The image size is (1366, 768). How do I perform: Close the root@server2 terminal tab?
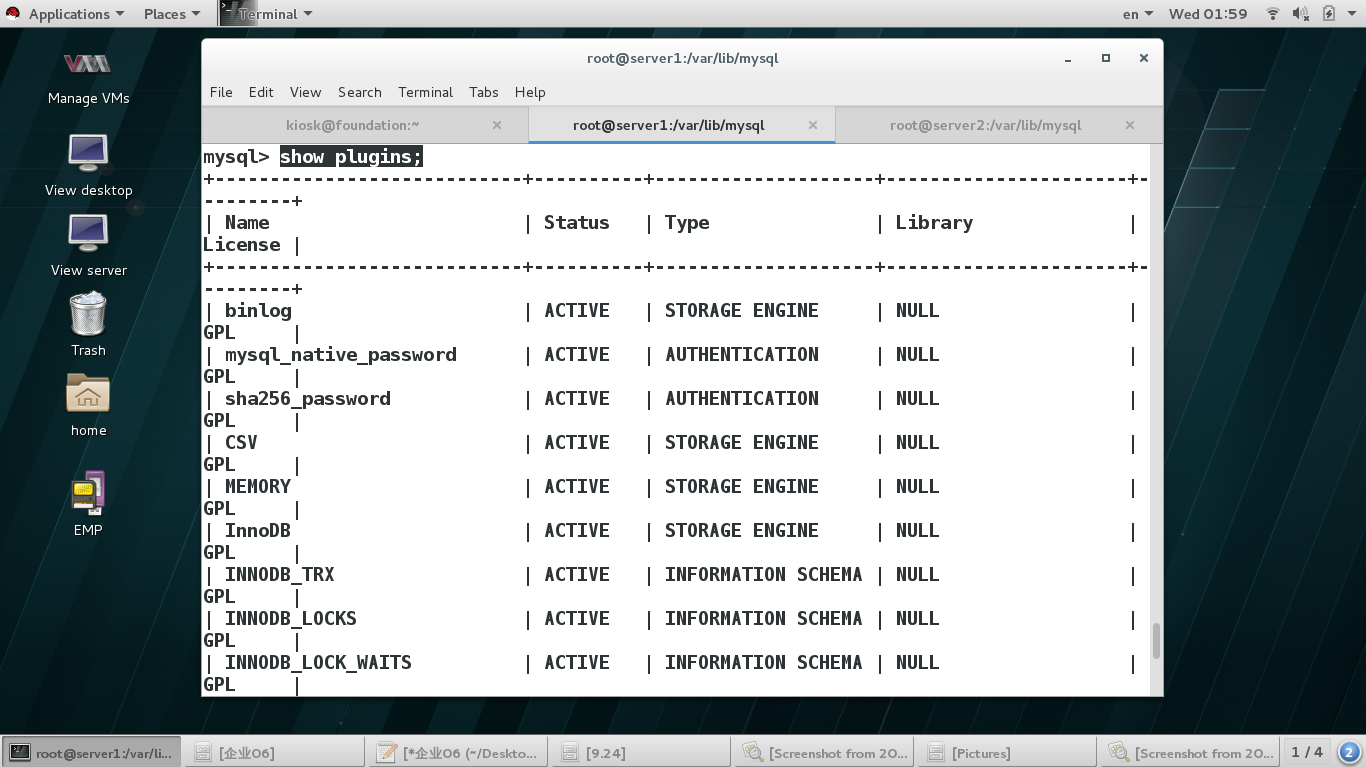pyautogui.click(x=1130, y=125)
